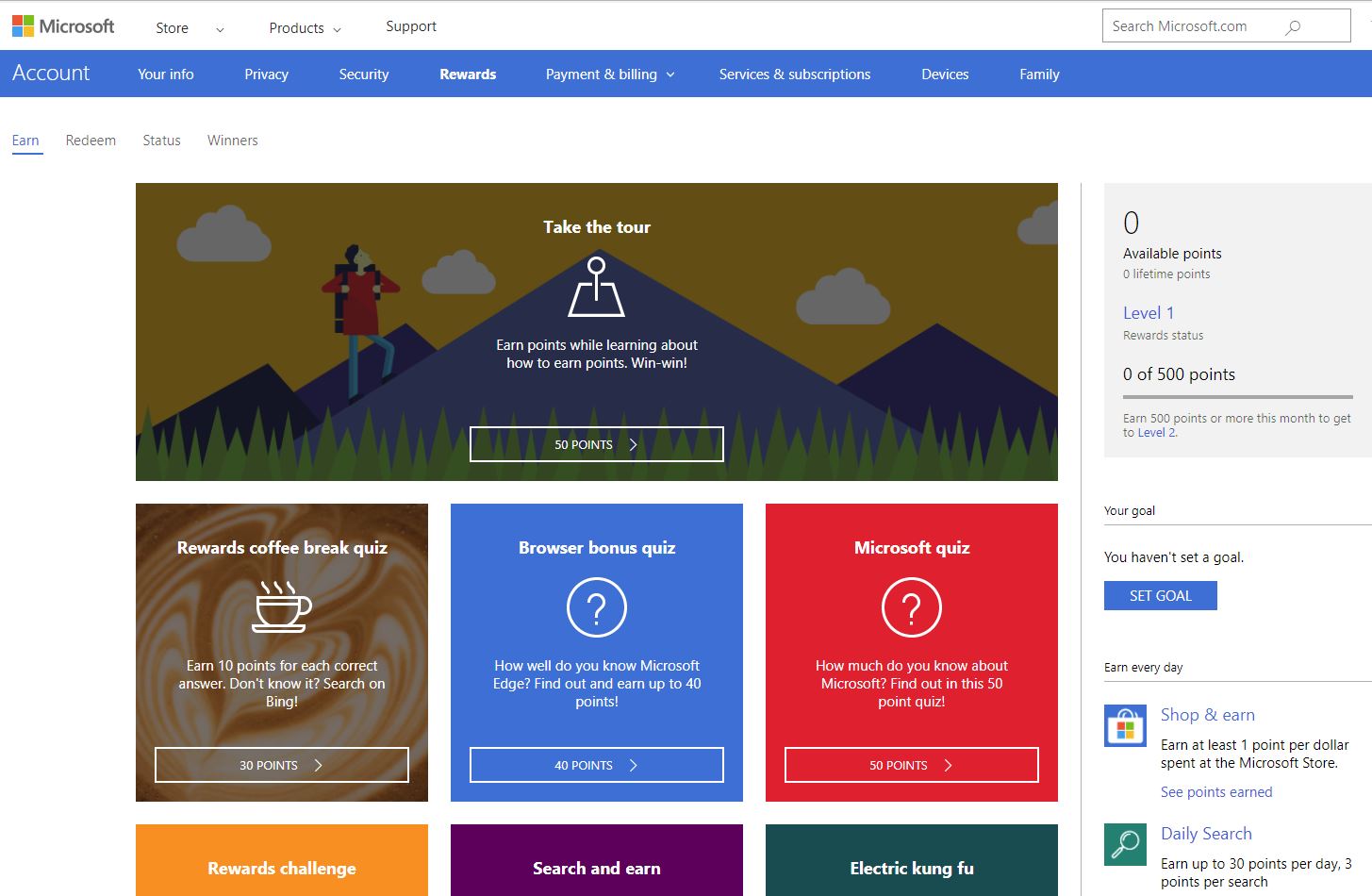This screenshot has height=896, width=1372.
Task: Open the Devices section
Action: click(x=945, y=75)
